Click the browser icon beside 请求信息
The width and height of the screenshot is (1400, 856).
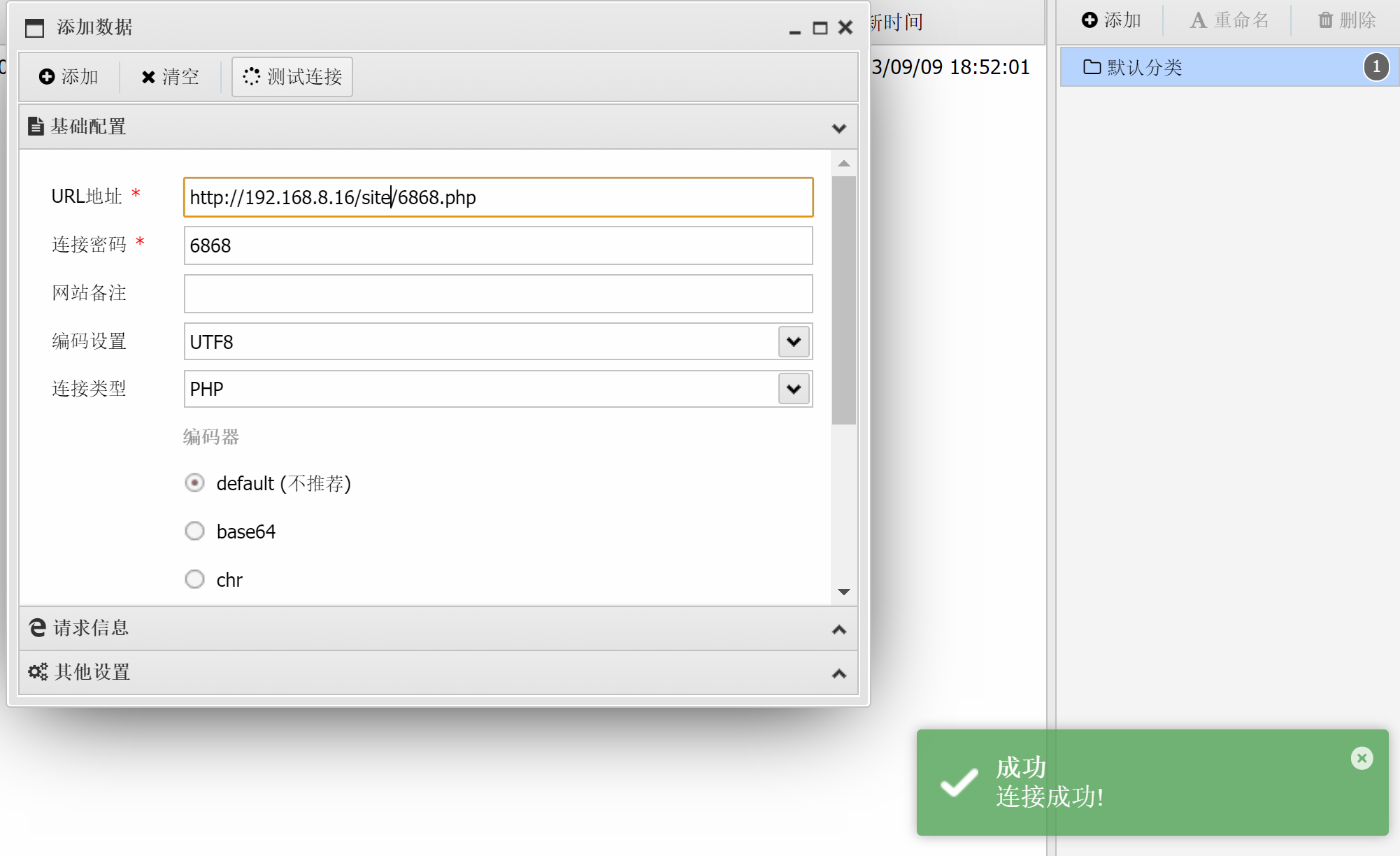pyautogui.click(x=38, y=628)
